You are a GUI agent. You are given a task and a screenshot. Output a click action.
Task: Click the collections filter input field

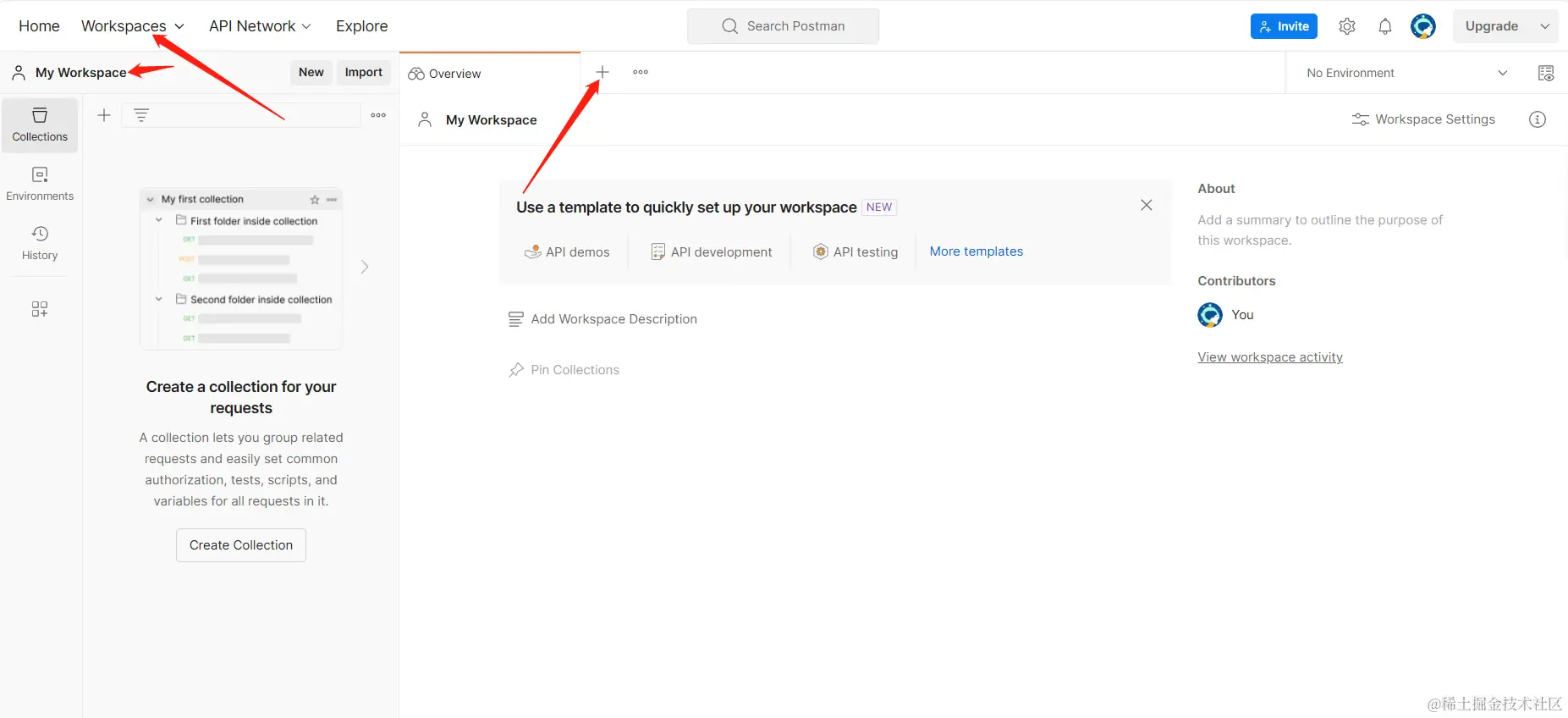pos(242,115)
